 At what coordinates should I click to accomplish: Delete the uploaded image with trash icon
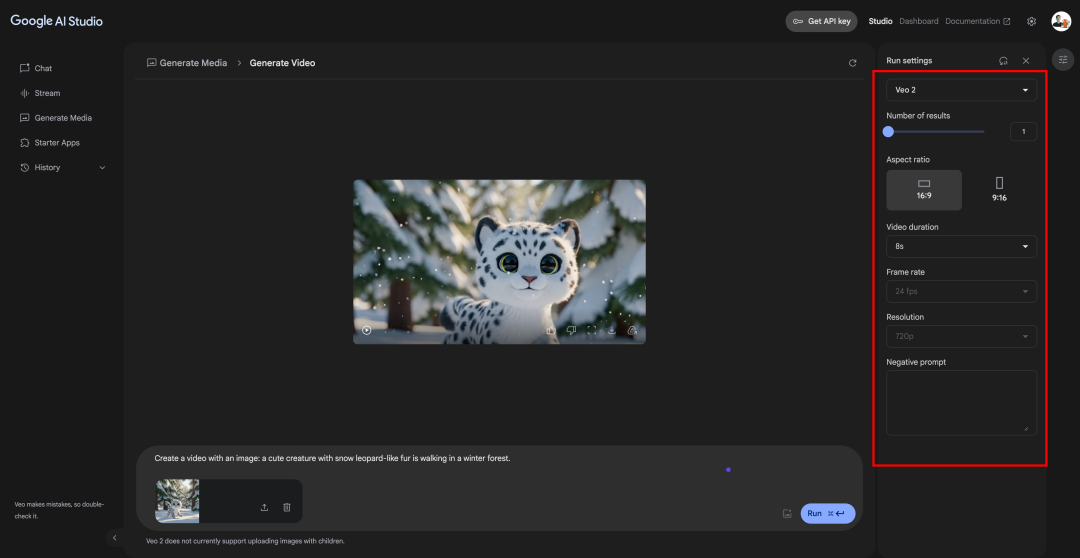click(287, 508)
